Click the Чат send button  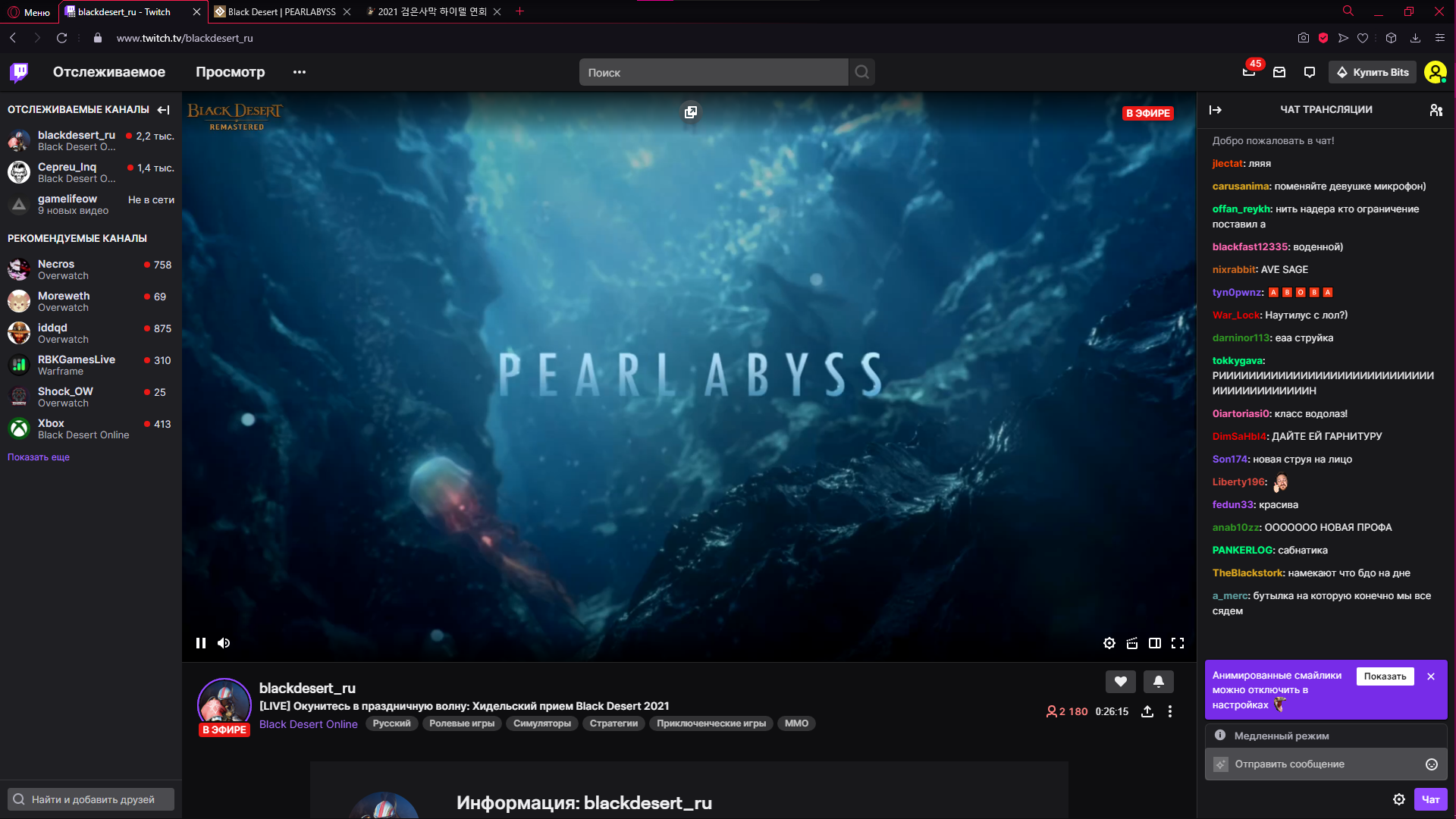click(x=1431, y=799)
